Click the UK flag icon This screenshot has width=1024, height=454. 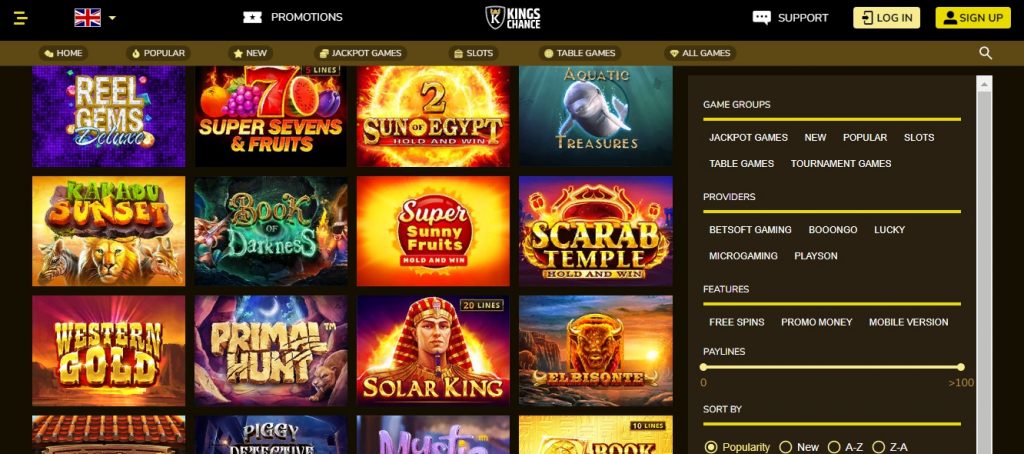(88, 18)
